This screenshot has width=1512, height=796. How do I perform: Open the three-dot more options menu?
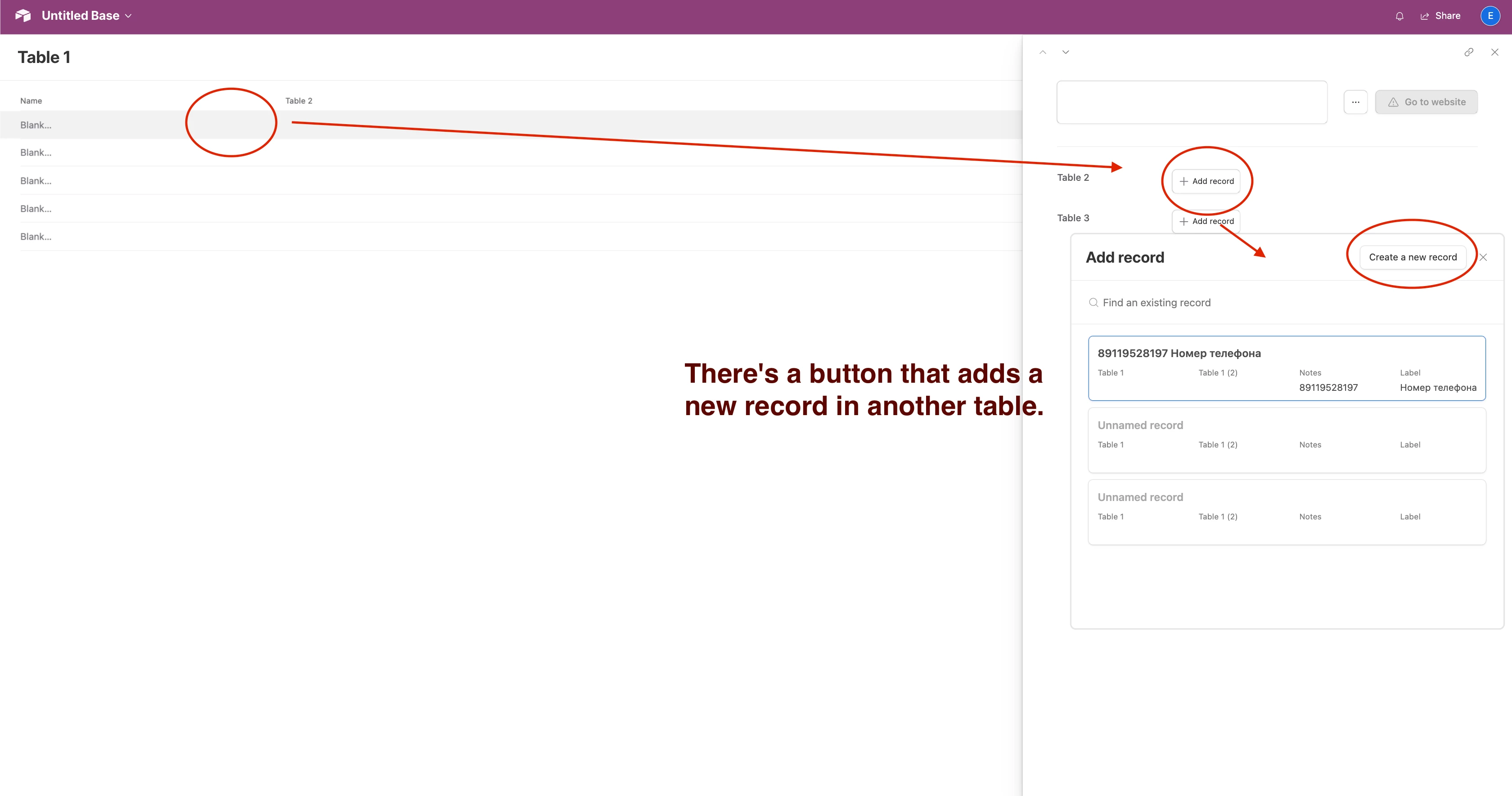coord(1355,102)
